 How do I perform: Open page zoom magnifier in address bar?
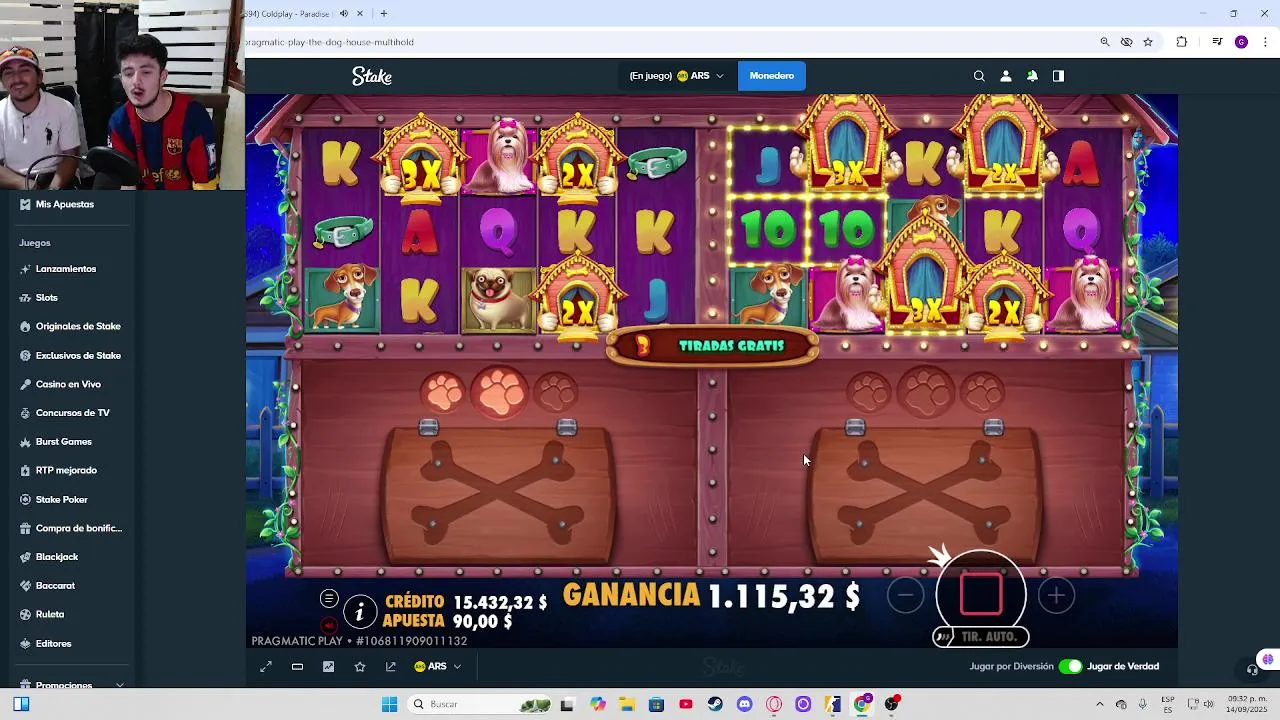coord(1105,42)
